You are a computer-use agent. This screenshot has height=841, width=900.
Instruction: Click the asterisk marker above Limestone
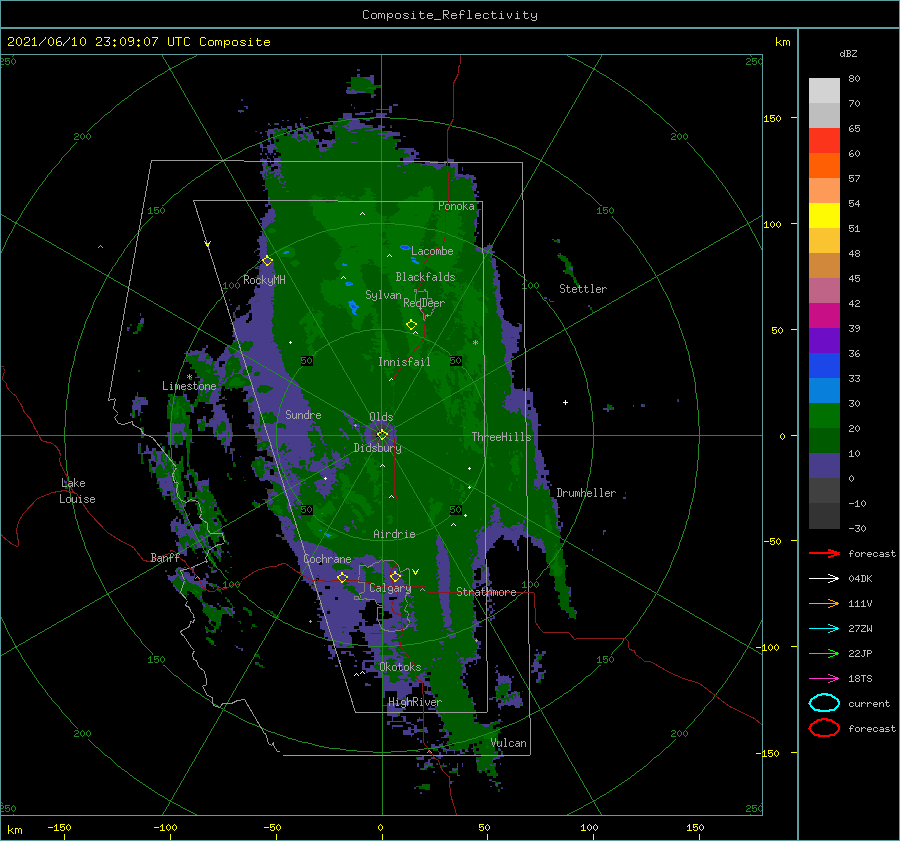pos(189,377)
